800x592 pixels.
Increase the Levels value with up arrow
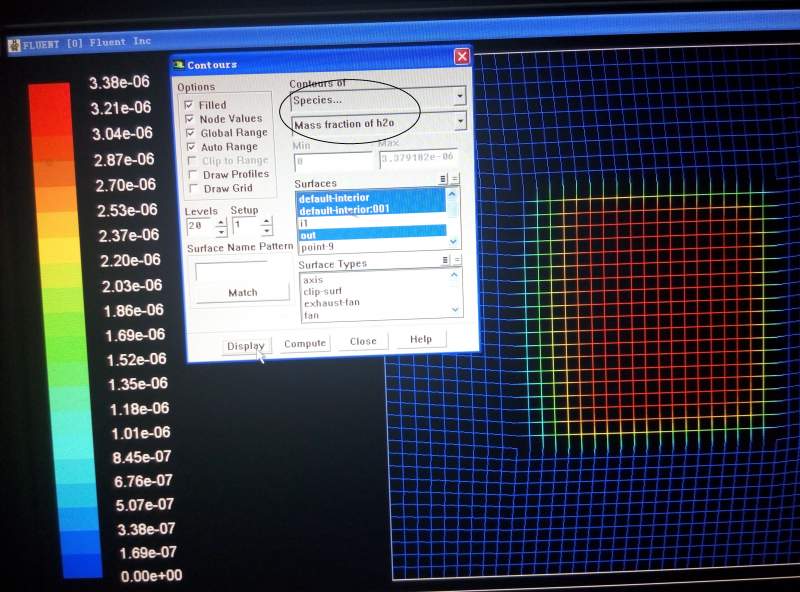[x=221, y=221]
